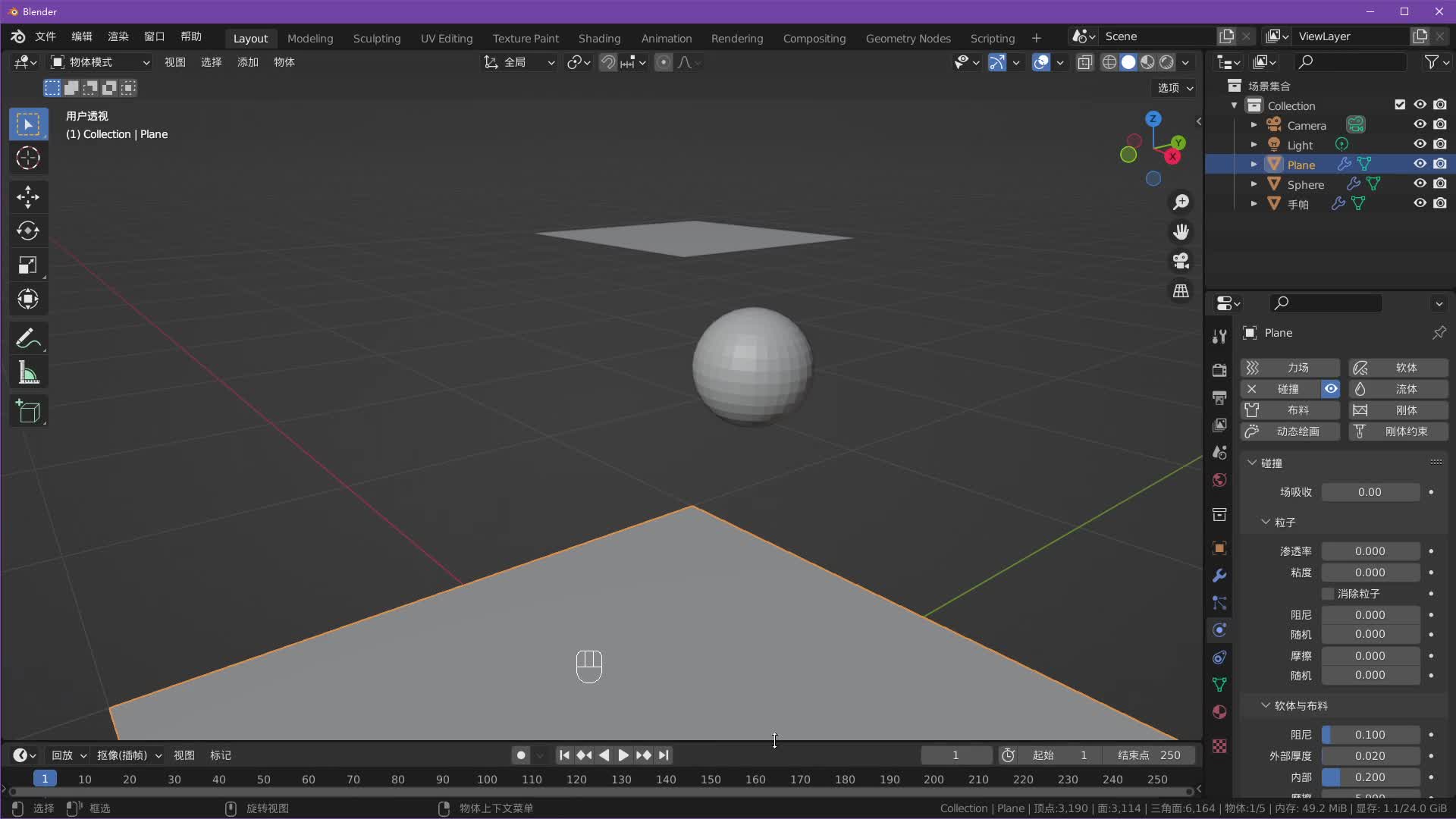Image resolution: width=1456 pixels, height=819 pixels.
Task: Toggle camera view icon in viewport
Action: pyautogui.click(x=1181, y=261)
